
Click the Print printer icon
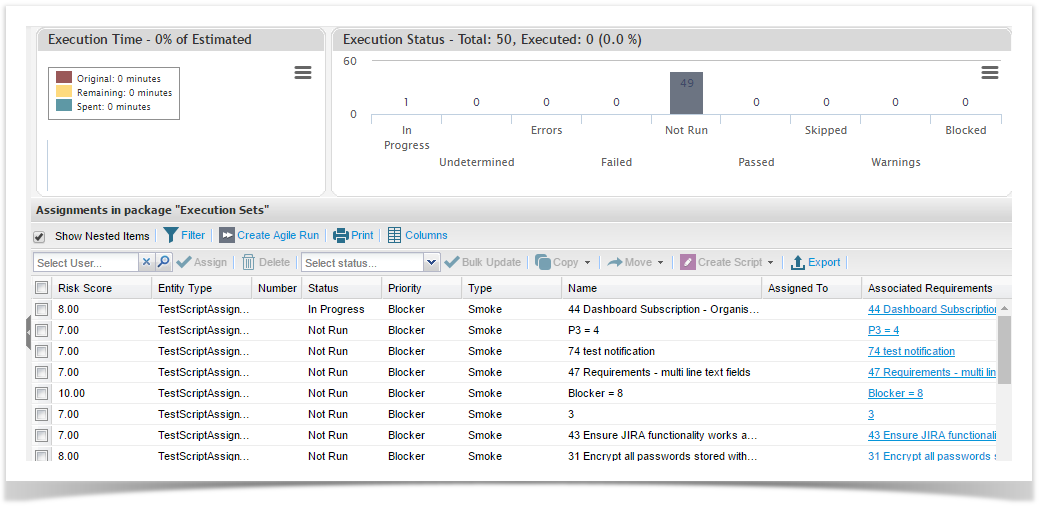[x=341, y=235]
